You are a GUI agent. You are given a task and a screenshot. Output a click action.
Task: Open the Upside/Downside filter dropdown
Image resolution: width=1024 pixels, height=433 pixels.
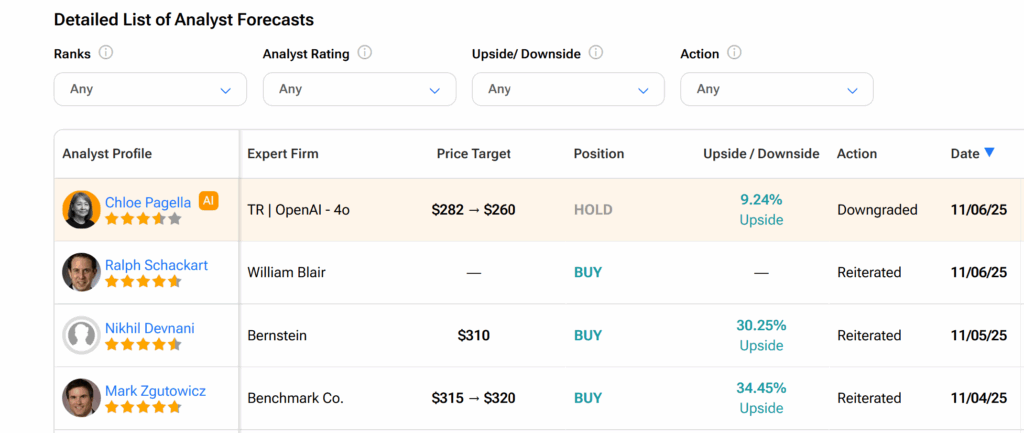568,89
